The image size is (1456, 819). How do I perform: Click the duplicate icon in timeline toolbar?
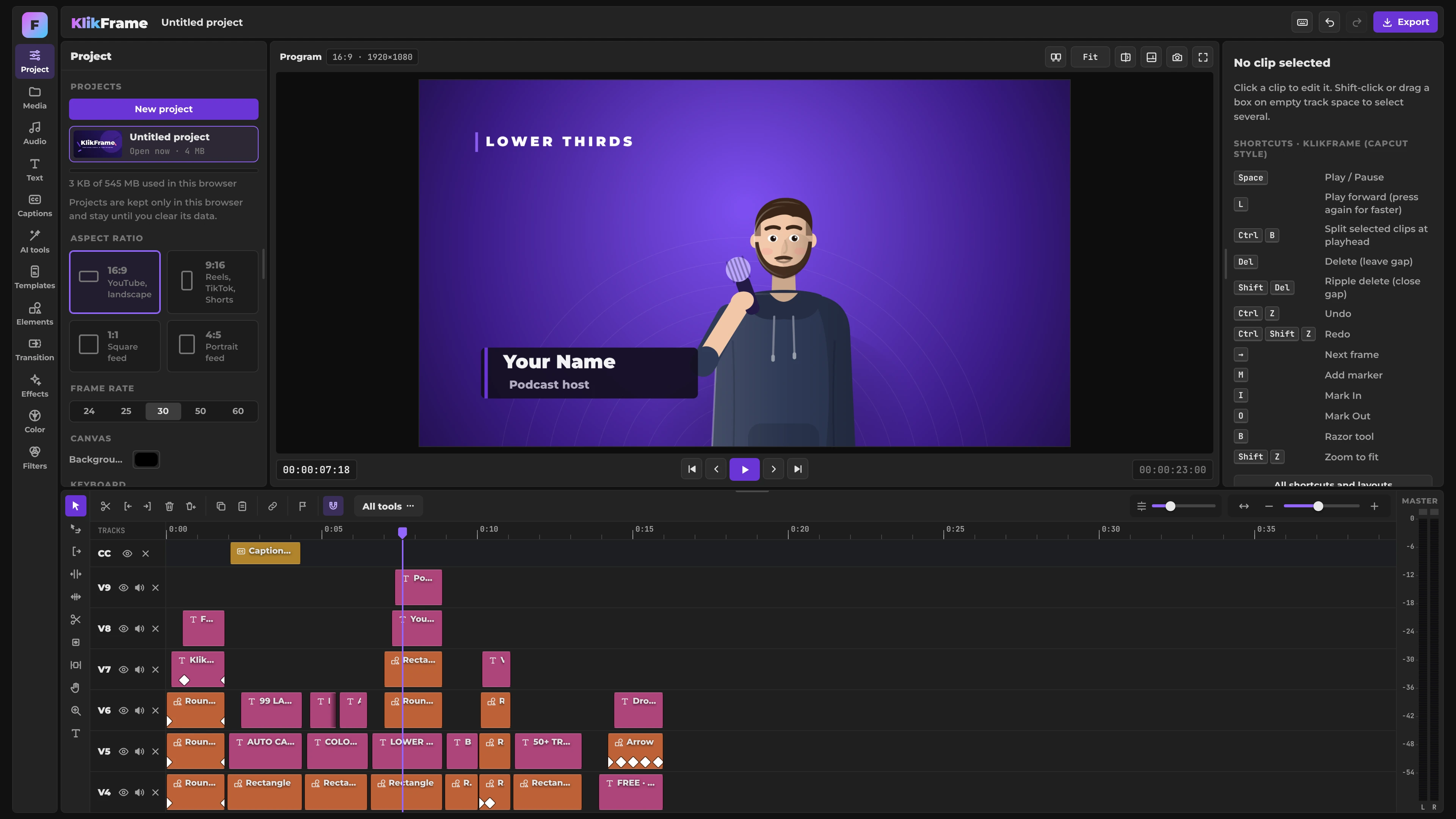[x=221, y=507]
